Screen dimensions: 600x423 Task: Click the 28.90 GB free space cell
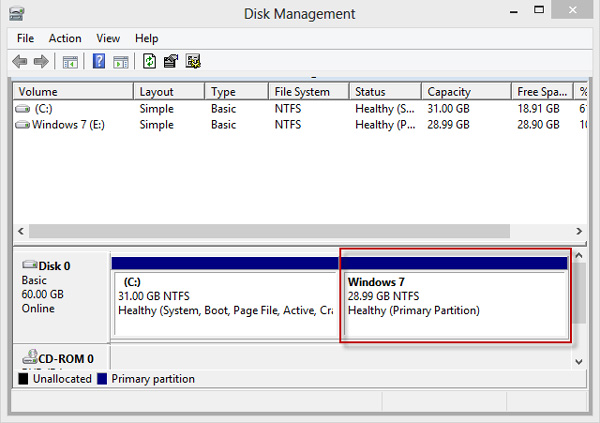tap(538, 125)
